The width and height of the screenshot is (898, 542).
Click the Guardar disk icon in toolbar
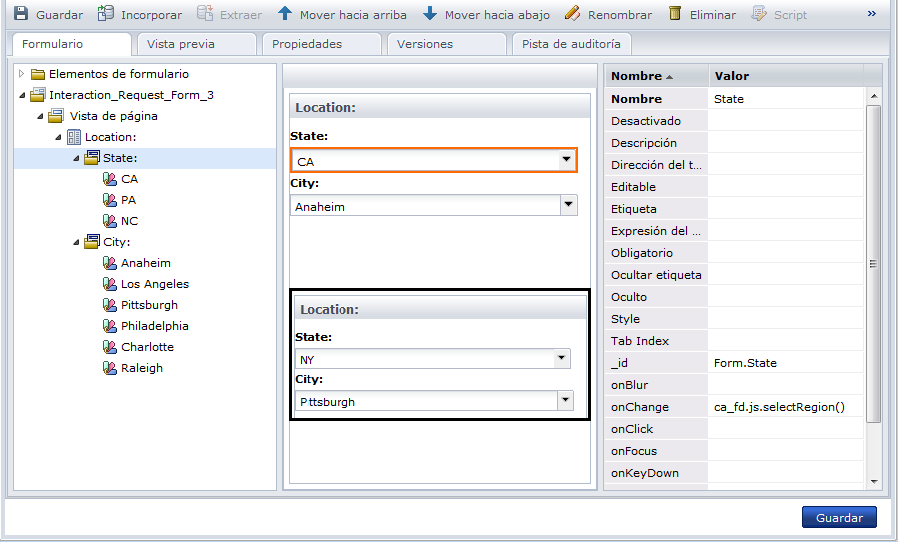point(21,13)
